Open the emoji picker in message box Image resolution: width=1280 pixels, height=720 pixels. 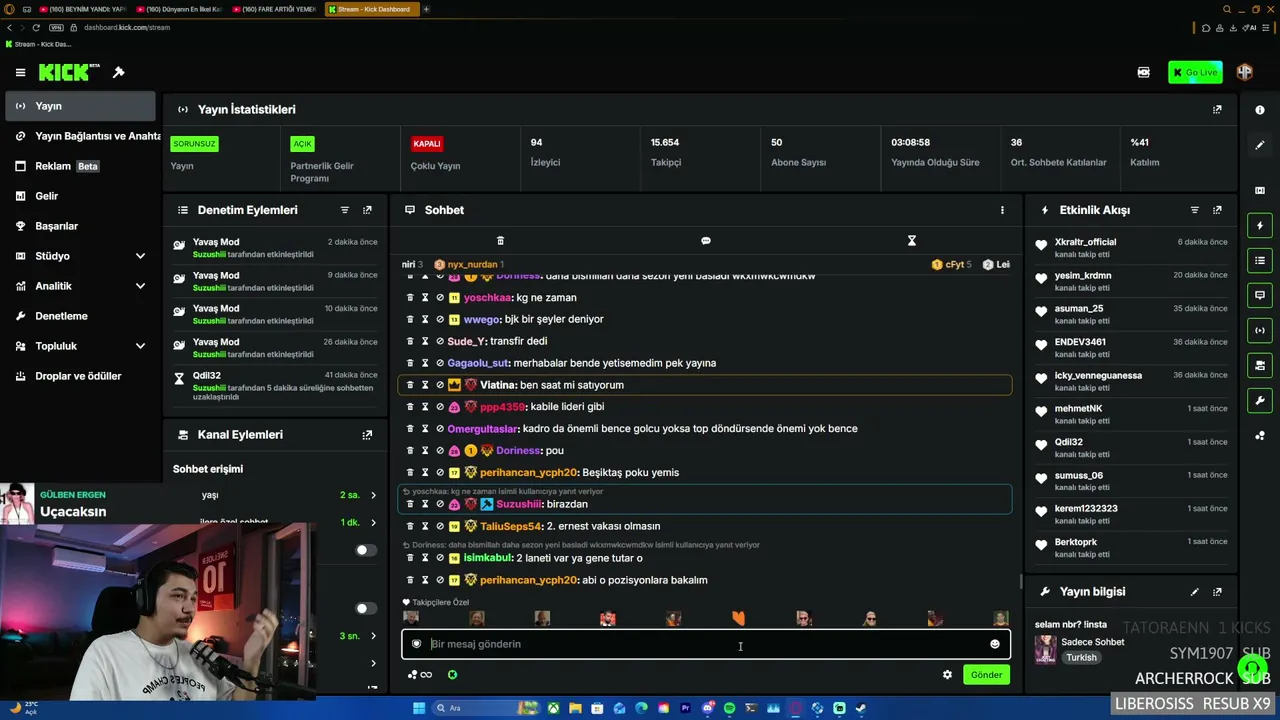995,644
